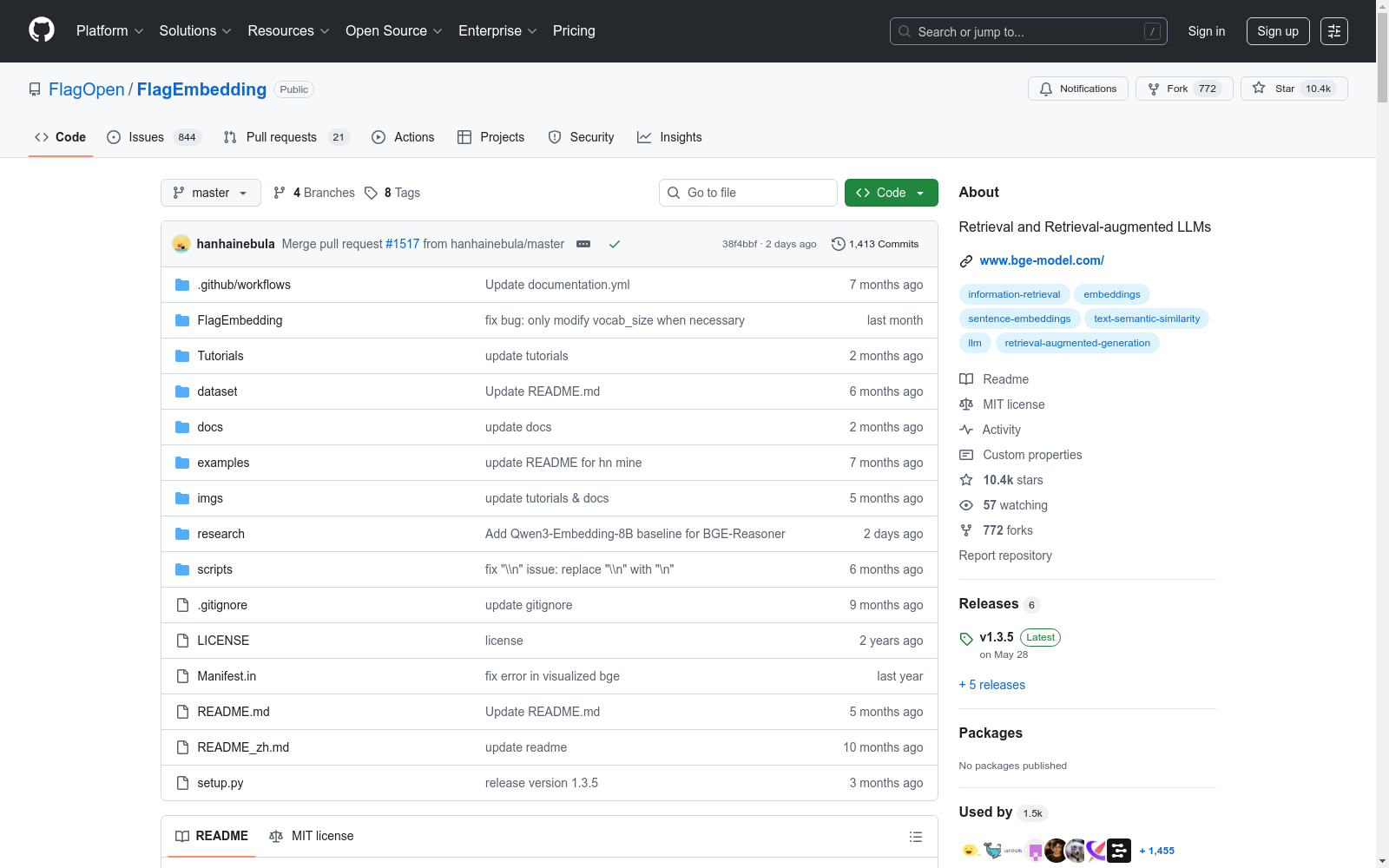
Task: Fork the FlagEmbedding repository
Action: click(x=1184, y=89)
